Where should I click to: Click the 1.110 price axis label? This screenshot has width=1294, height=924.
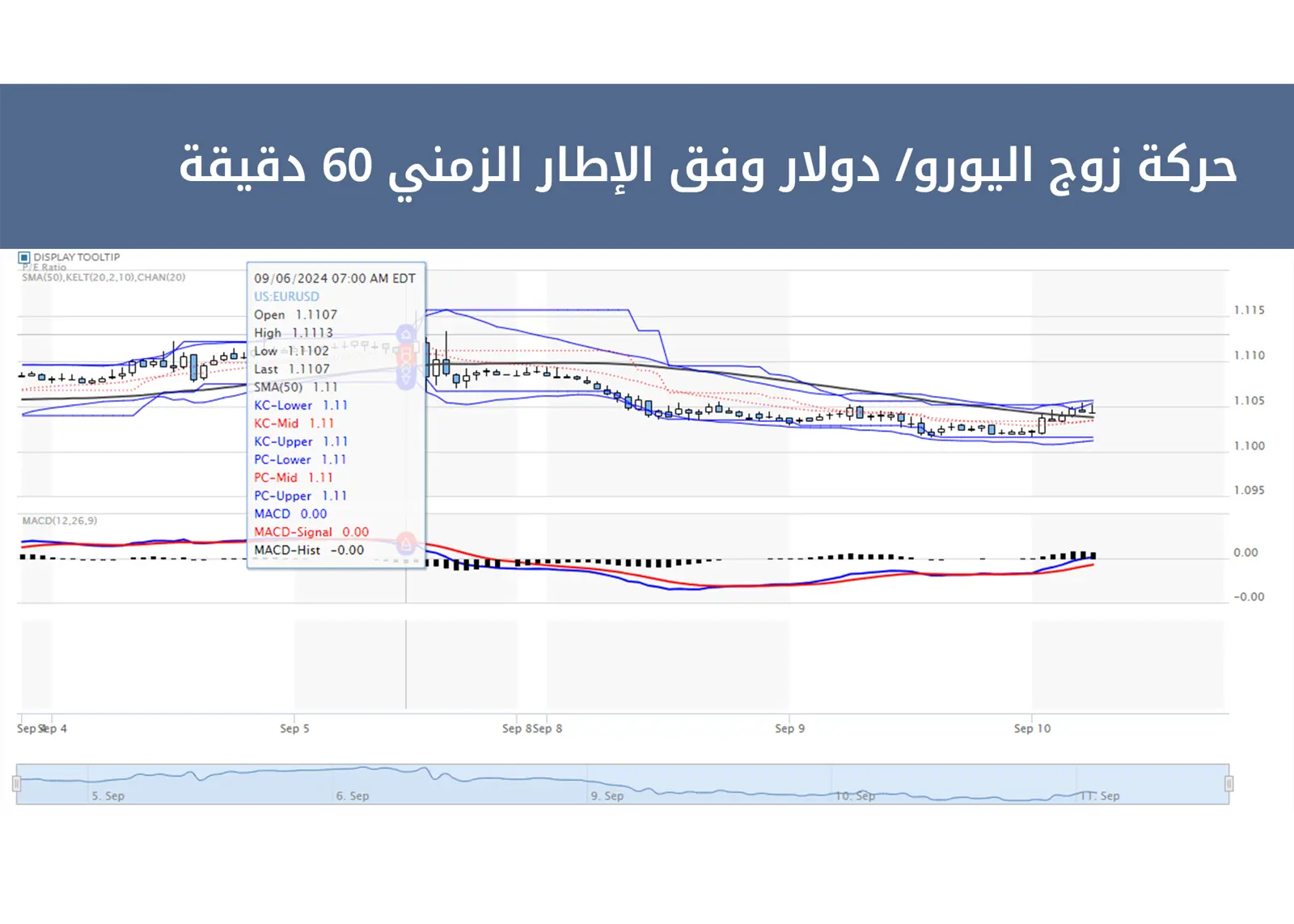point(1249,356)
